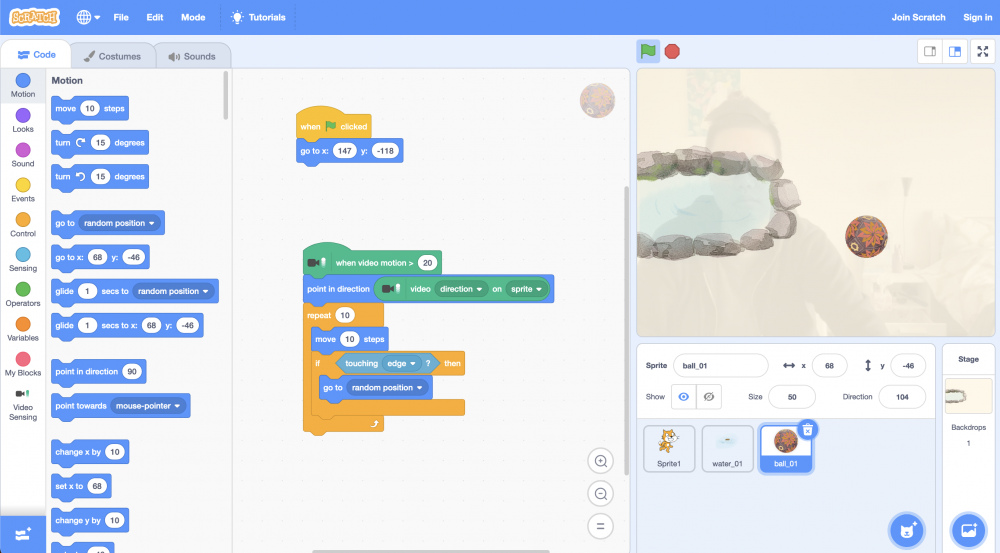This screenshot has height=553, width=1000.
Task: Edit the sprite name field ball_01
Action: (721, 365)
